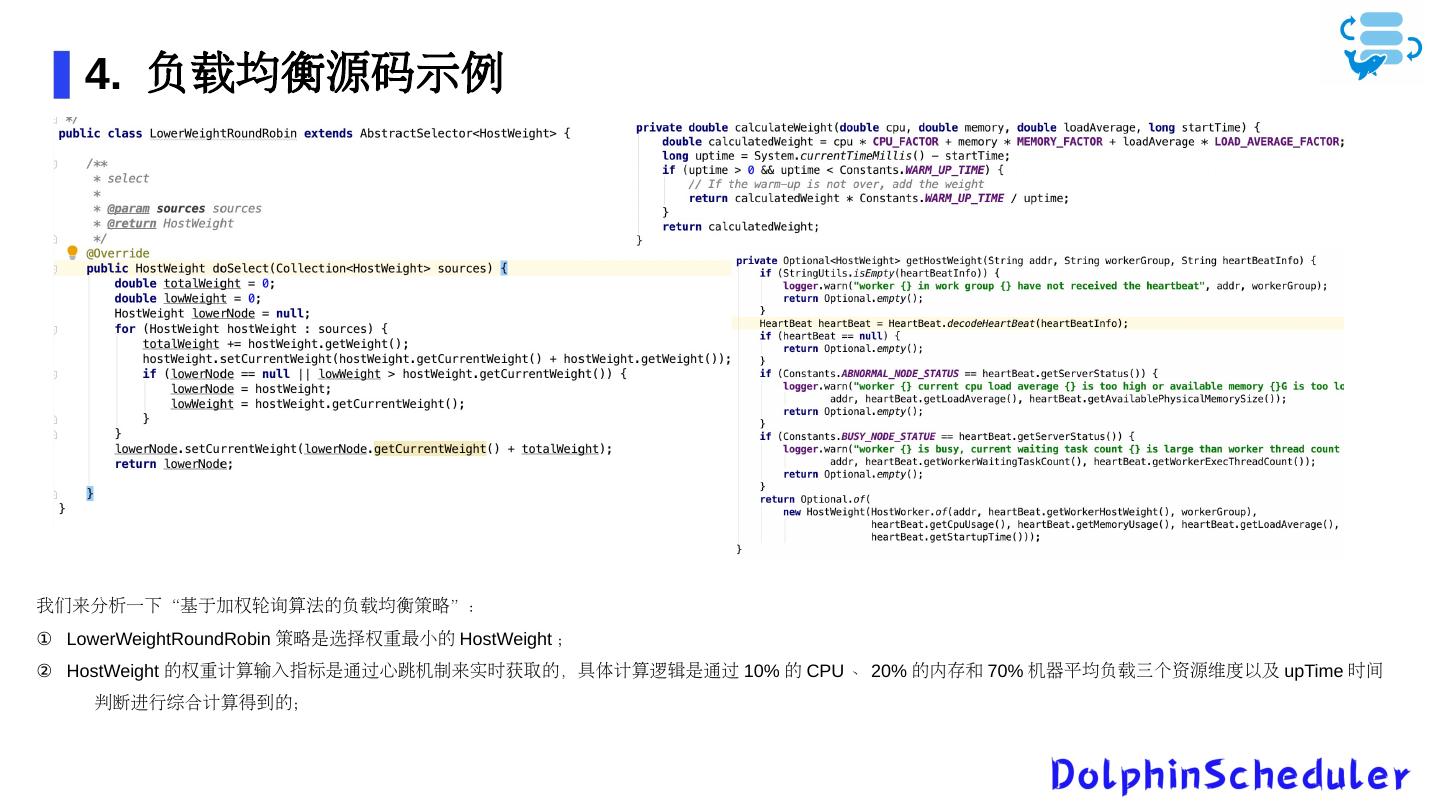Viewport: 1440px width, 810px height.
Task: Click the Constants.BUSY_NODE_STATUE condition line
Action: tap(948, 436)
